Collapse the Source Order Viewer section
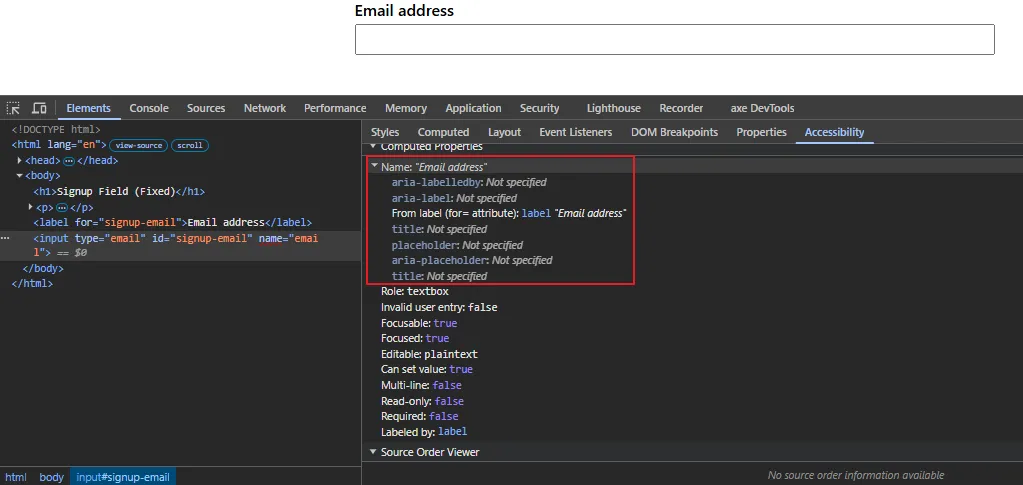This screenshot has height=485, width=1023. [373, 452]
